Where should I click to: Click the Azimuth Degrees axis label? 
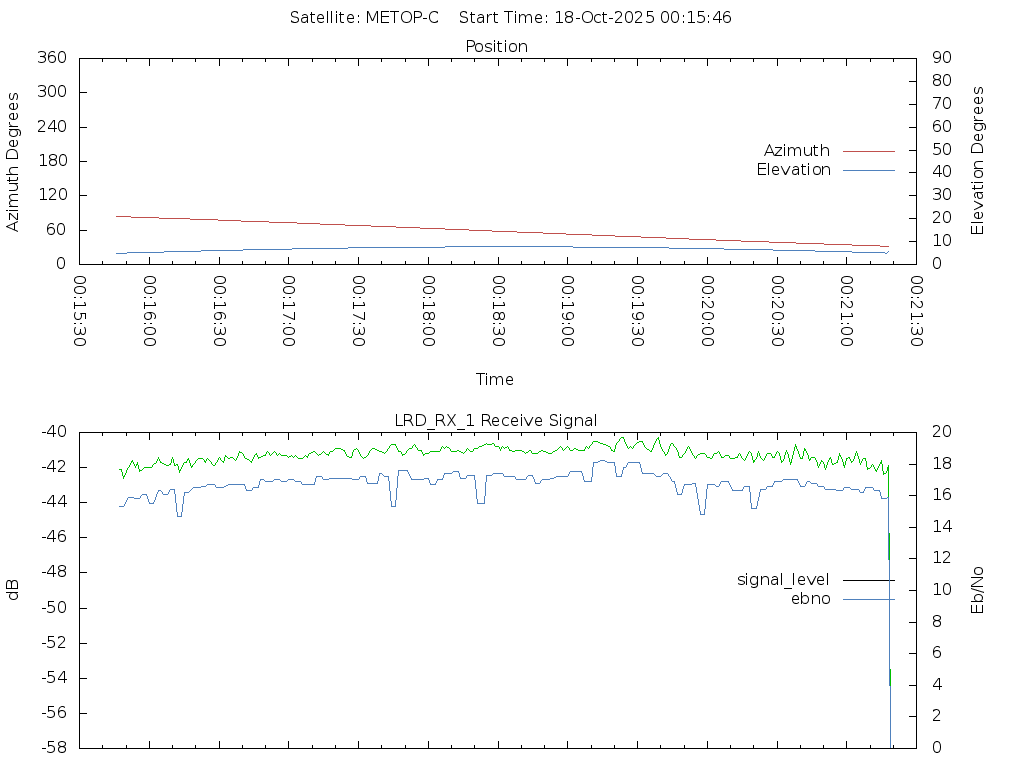tap(13, 162)
